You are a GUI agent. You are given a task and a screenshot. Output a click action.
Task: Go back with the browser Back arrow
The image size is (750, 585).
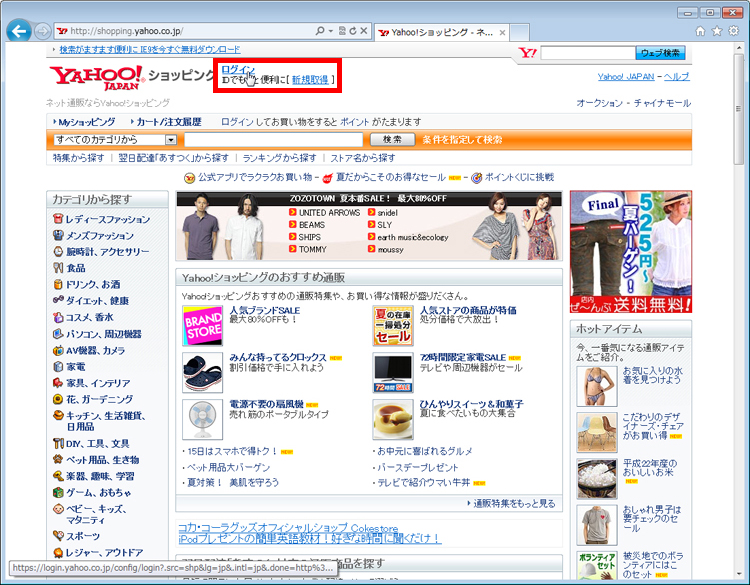[19, 32]
